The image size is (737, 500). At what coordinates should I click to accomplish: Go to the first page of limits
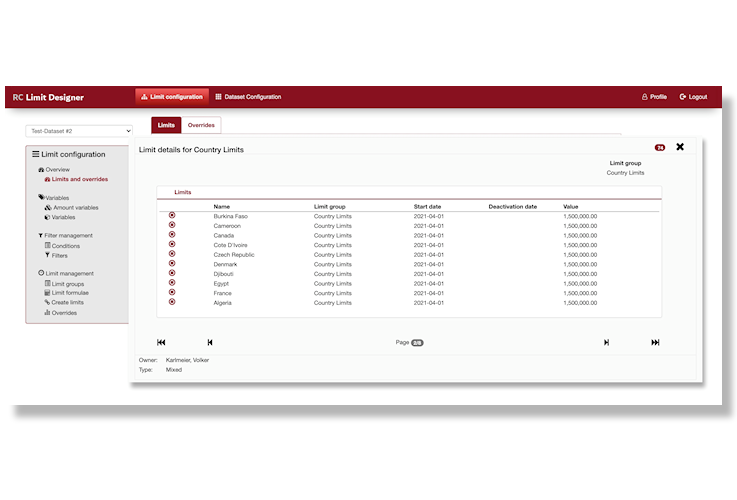click(162, 342)
